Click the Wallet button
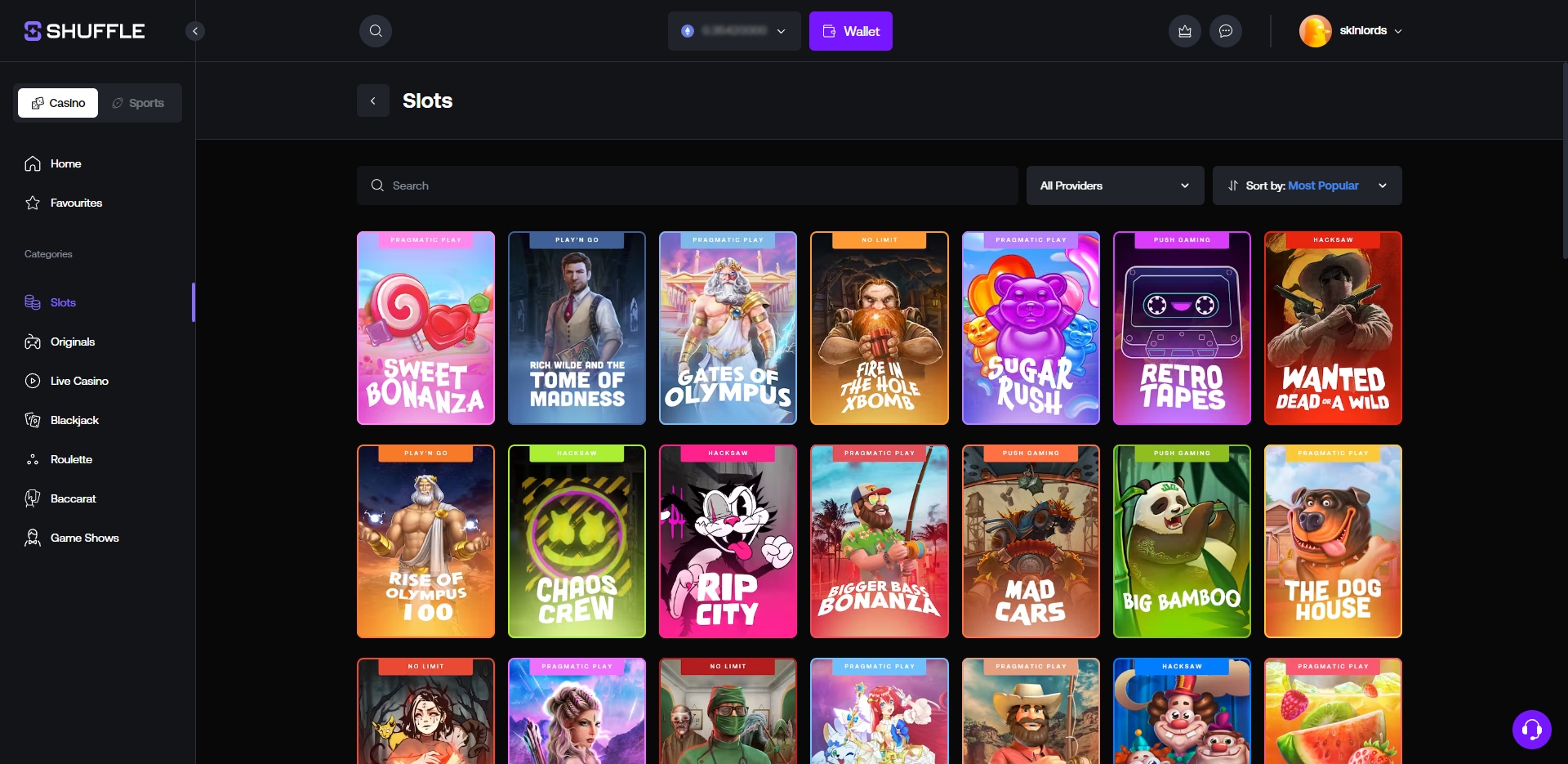Screen dimensions: 1568x764 [x=850, y=31]
